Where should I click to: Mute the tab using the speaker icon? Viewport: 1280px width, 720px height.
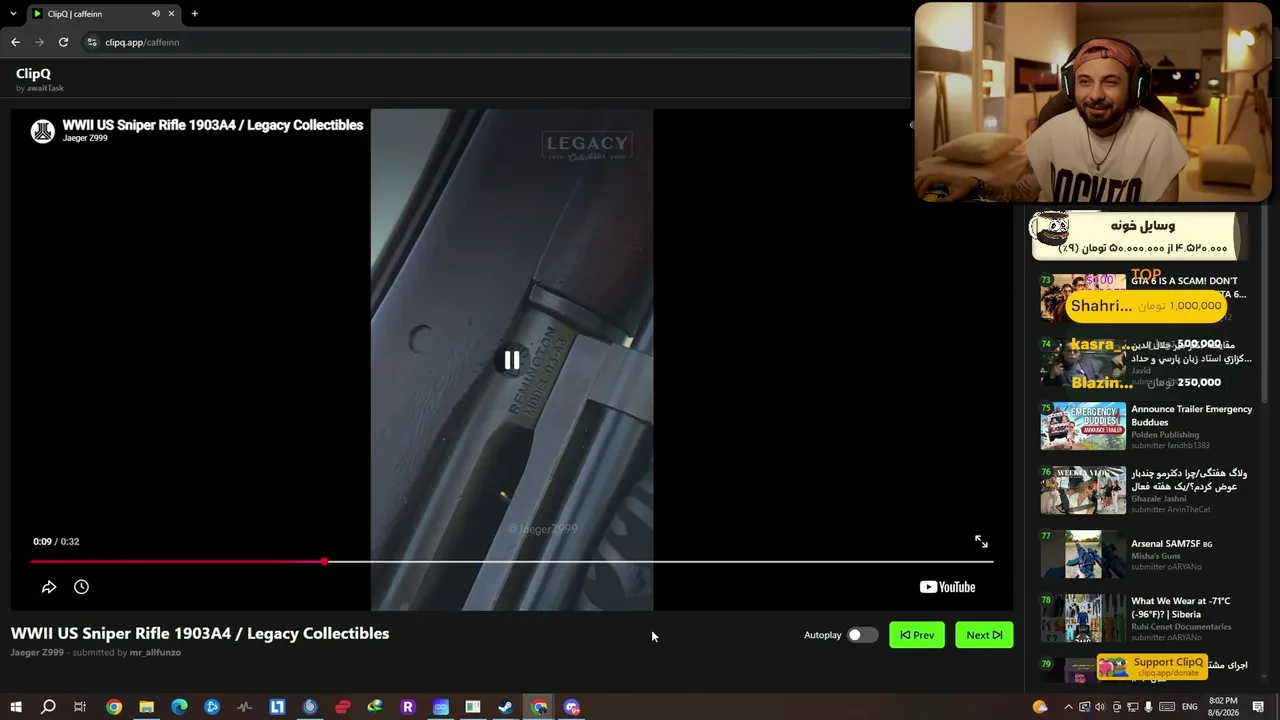[156, 14]
